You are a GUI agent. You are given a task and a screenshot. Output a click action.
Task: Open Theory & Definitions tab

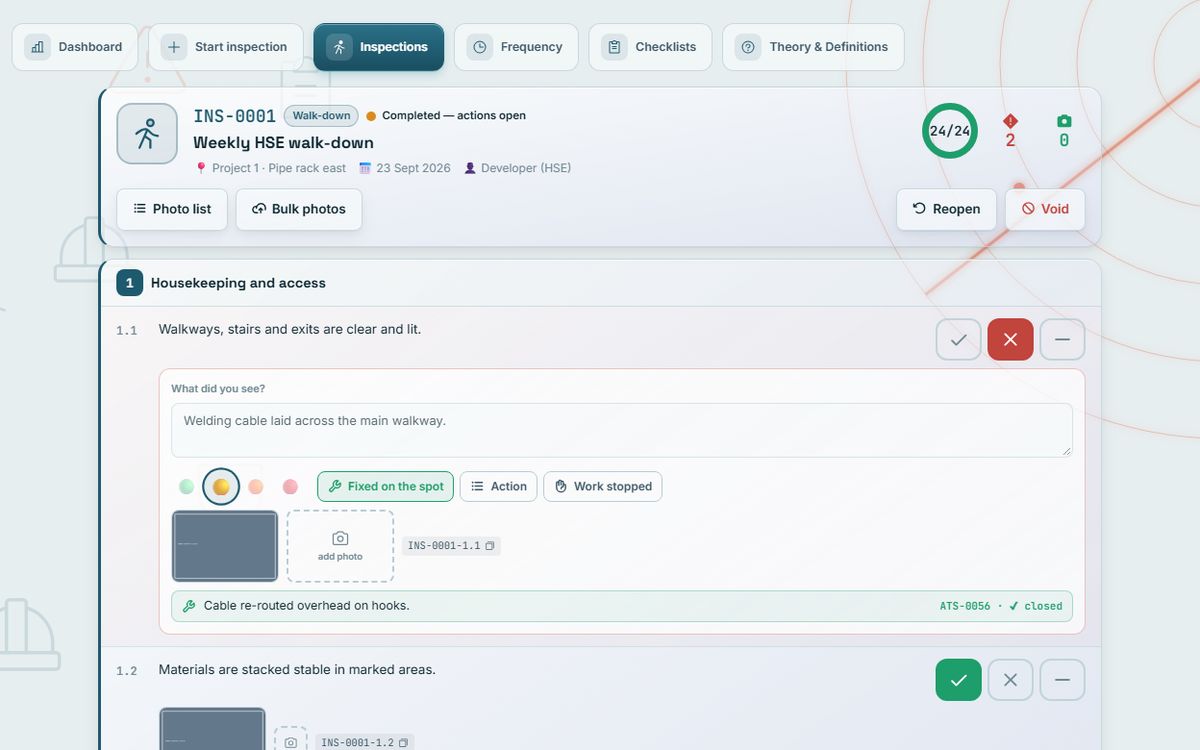point(813,47)
